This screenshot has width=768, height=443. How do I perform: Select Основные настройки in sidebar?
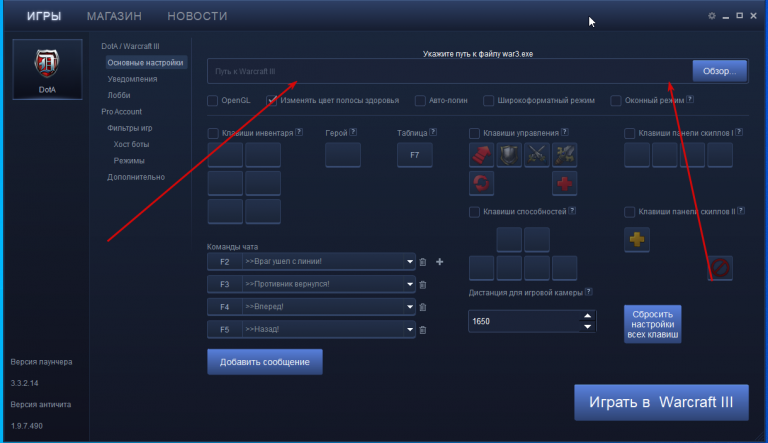click(x=145, y=63)
